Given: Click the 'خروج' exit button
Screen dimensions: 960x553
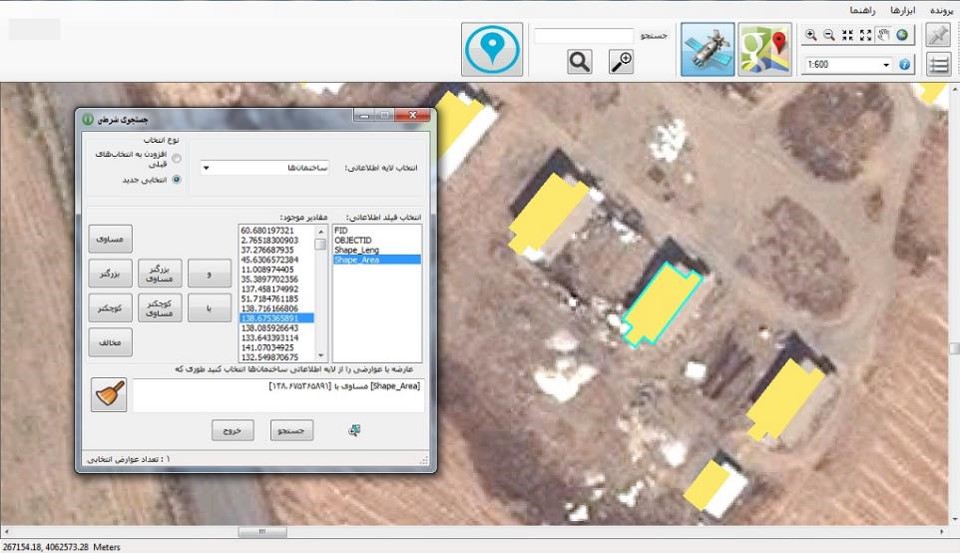Looking at the screenshot, I should click(233, 431).
